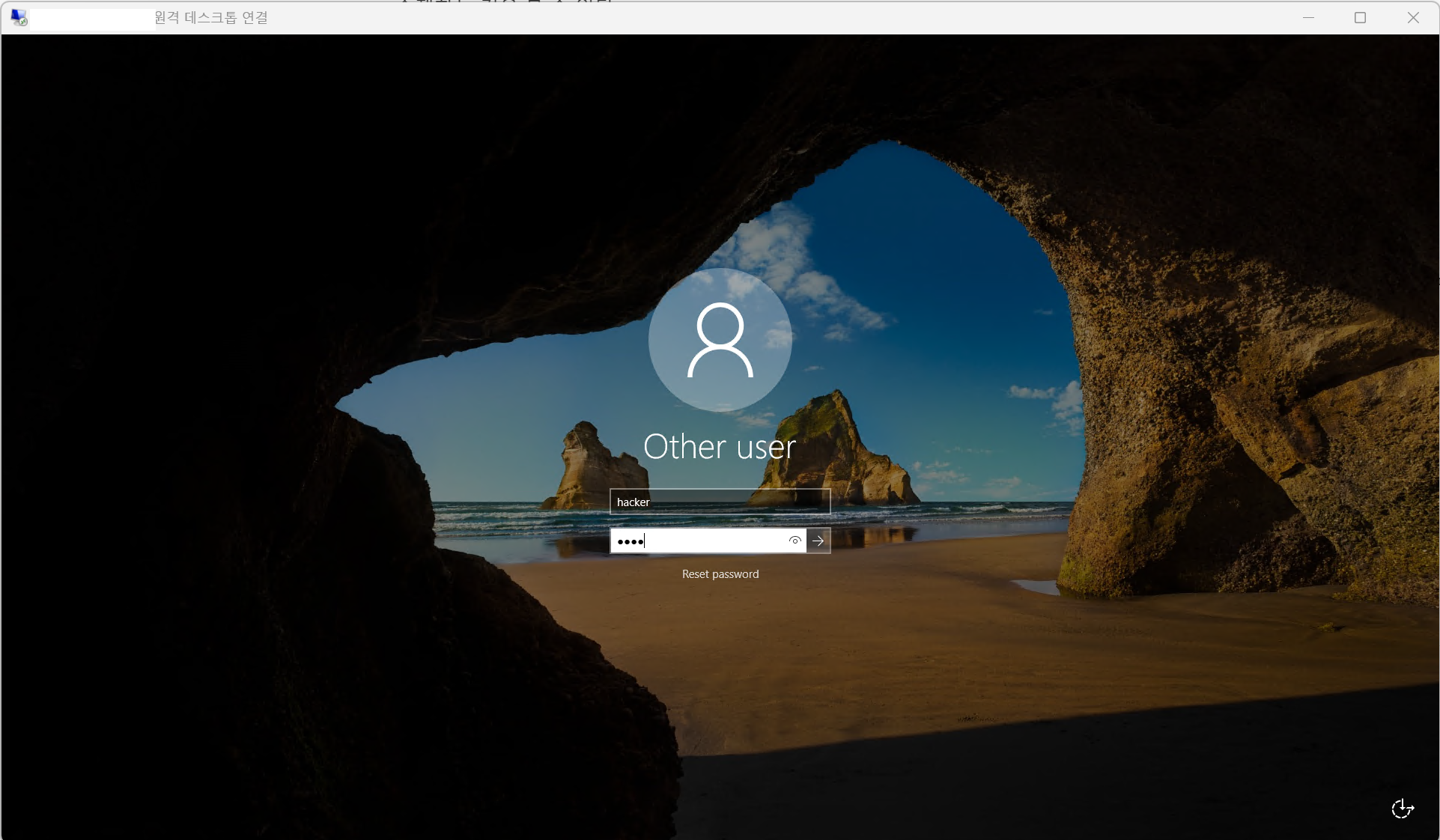Screen dimensions: 1440x840
Task: Reveal the typed password with eye icon
Action: (795, 541)
